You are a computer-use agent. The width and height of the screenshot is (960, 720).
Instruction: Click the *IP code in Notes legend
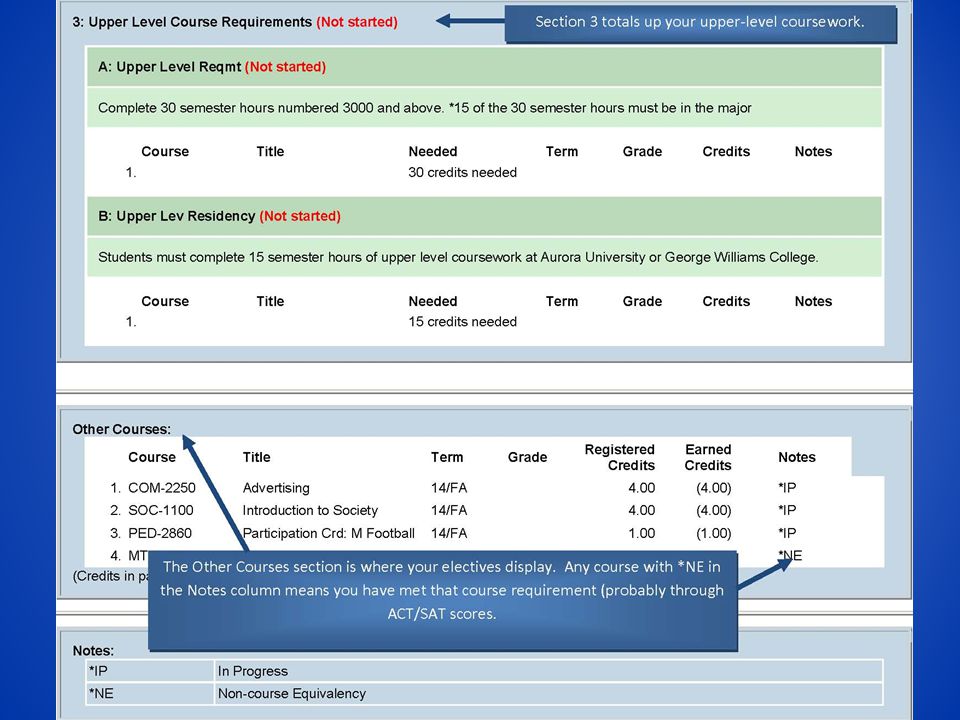[98, 672]
